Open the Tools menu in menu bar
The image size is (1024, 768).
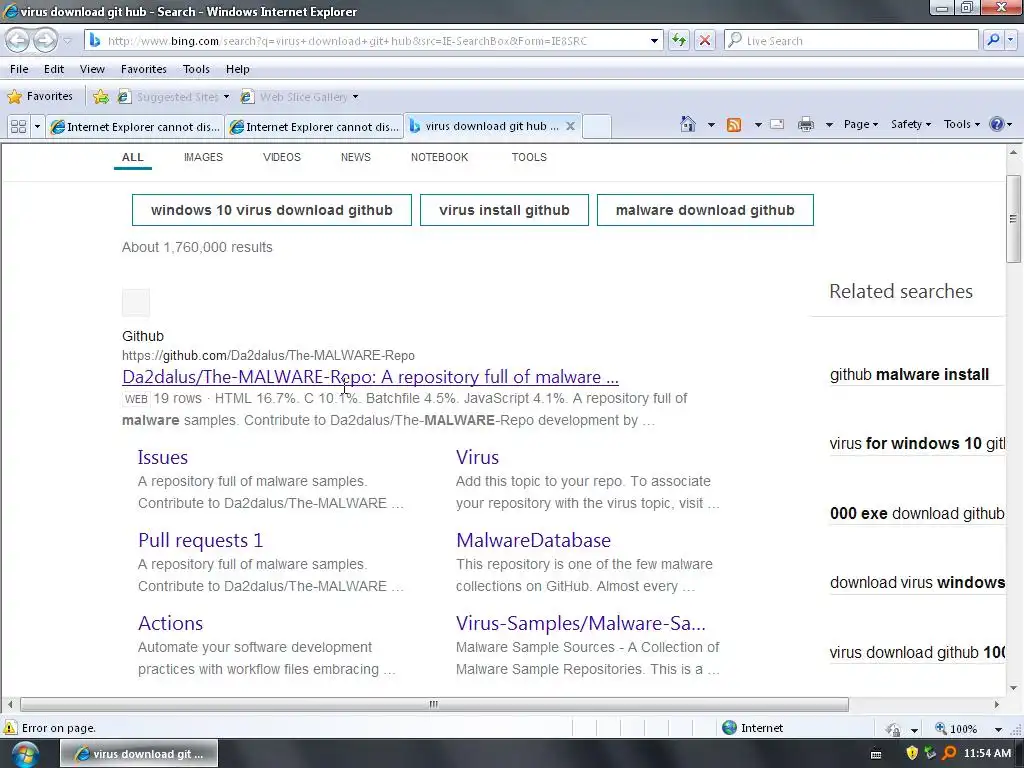pos(196,69)
